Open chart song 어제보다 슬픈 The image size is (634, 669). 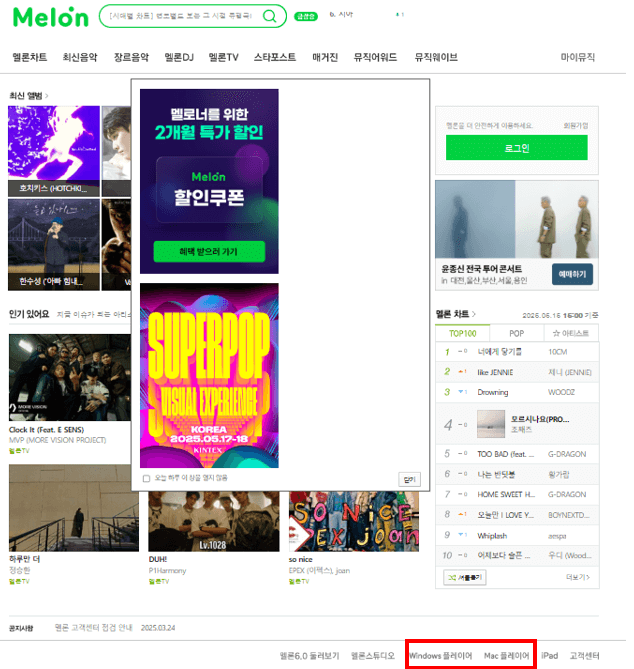(503, 555)
